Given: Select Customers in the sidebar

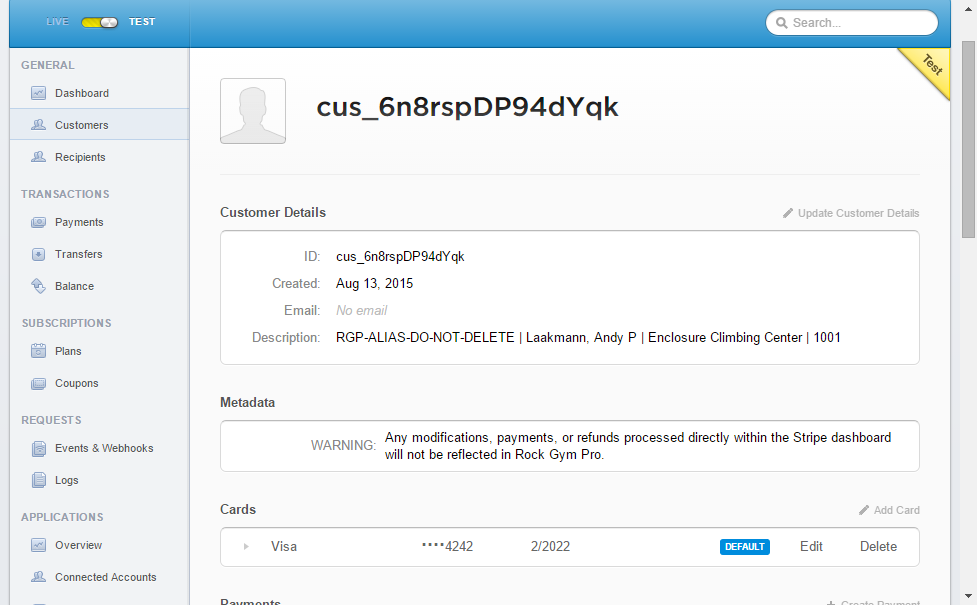Looking at the screenshot, I should [82, 125].
